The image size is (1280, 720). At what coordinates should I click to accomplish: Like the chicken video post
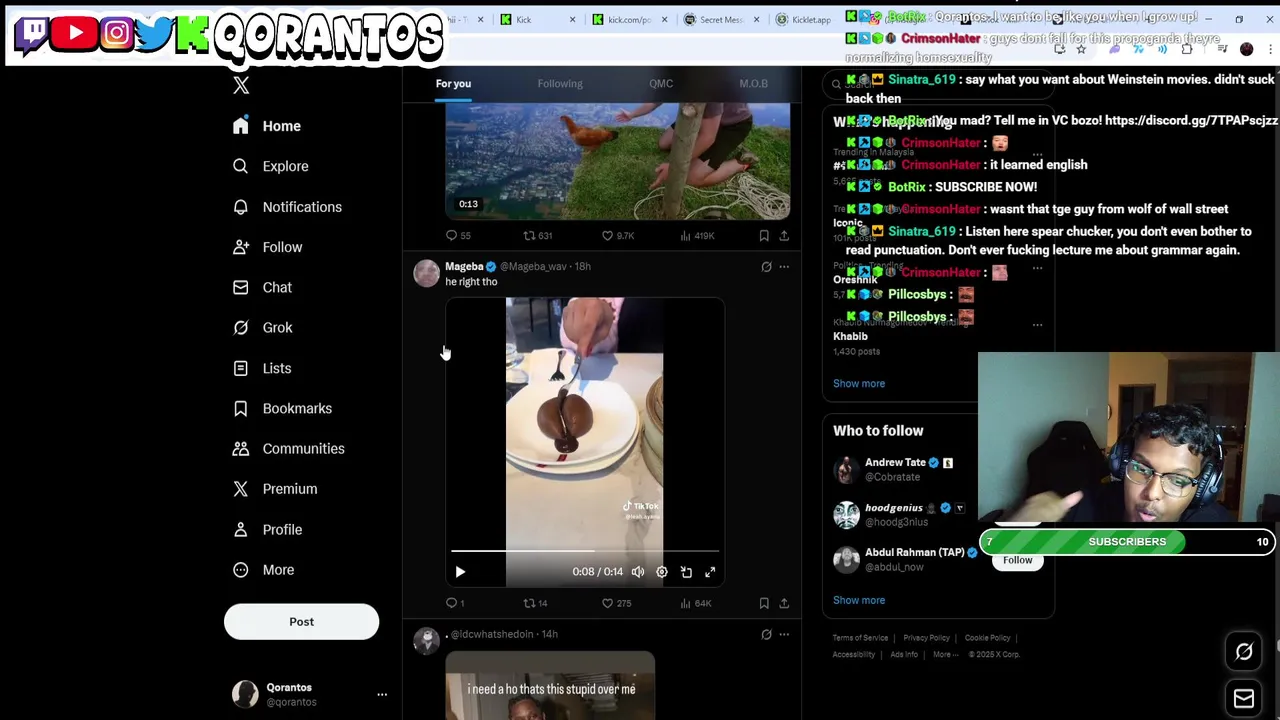[x=618, y=236]
